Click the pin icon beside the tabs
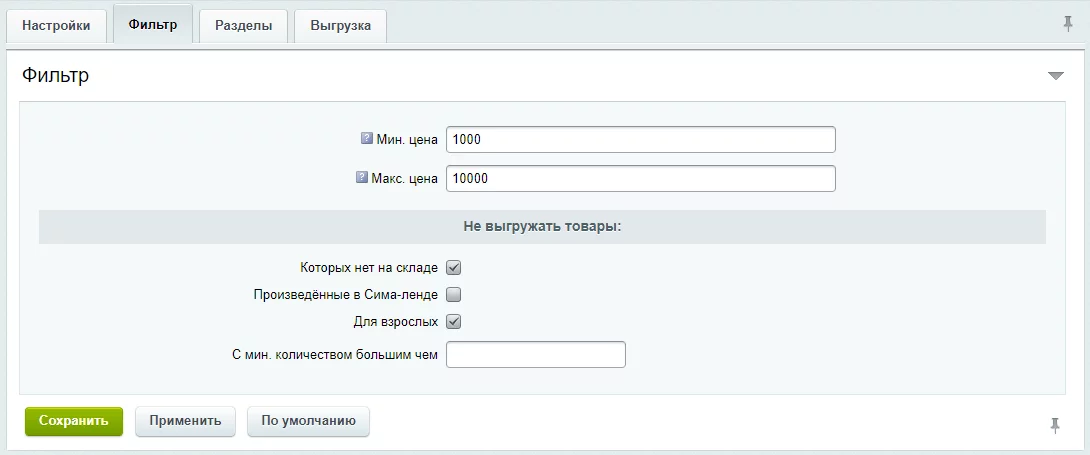The width and height of the screenshot is (1090, 455). point(1068,24)
